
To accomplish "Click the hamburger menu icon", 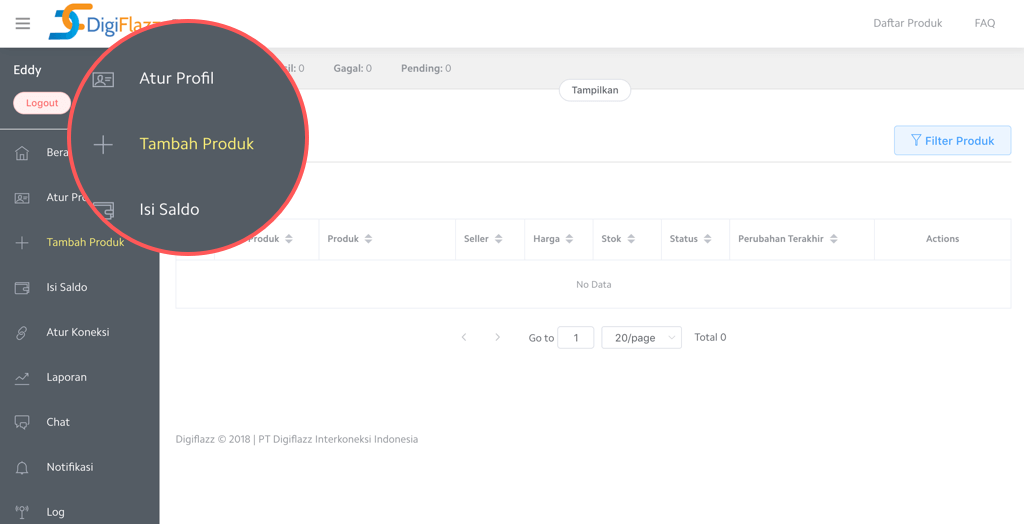I will 23,23.
